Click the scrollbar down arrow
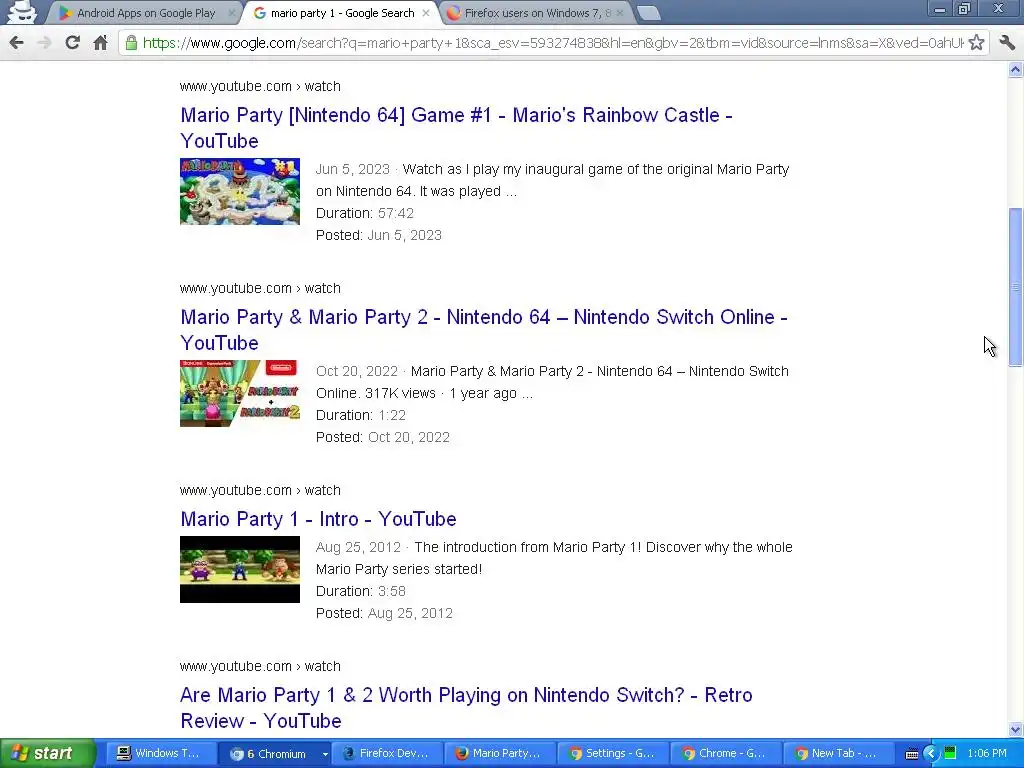Viewport: 1024px width, 768px height. (x=1016, y=729)
